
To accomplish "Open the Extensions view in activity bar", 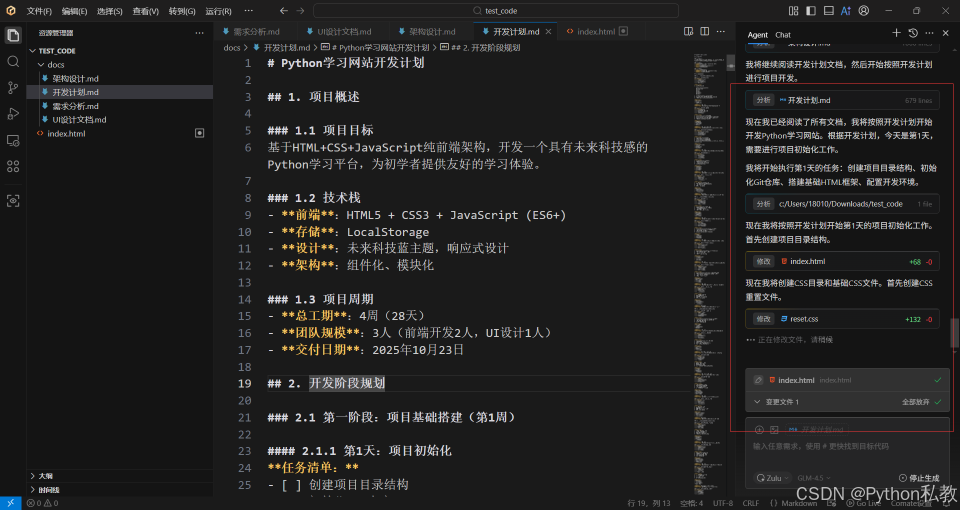I will click(13, 167).
